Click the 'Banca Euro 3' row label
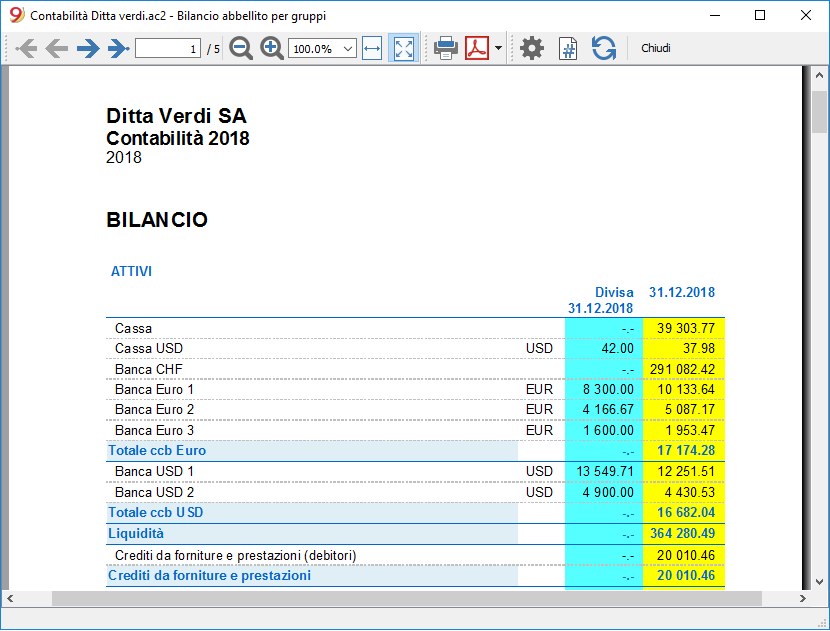Screen dimensions: 830x631 coord(155,430)
